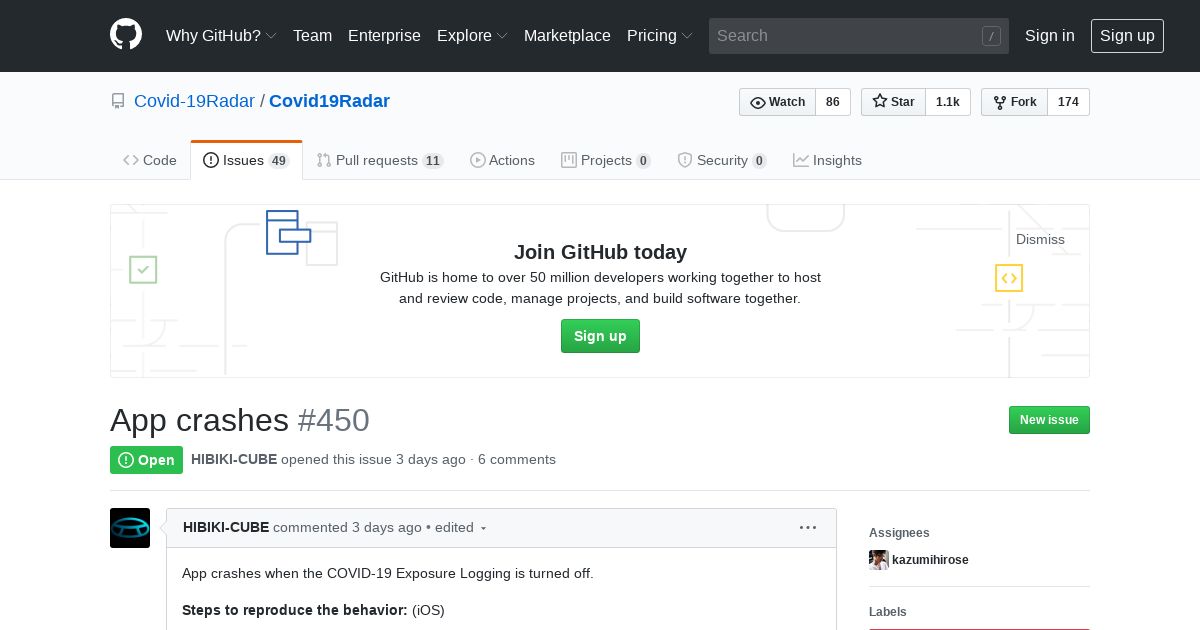
Task: Open HIBIKI-CUBE author link in issue header
Action: coord(234,459)
